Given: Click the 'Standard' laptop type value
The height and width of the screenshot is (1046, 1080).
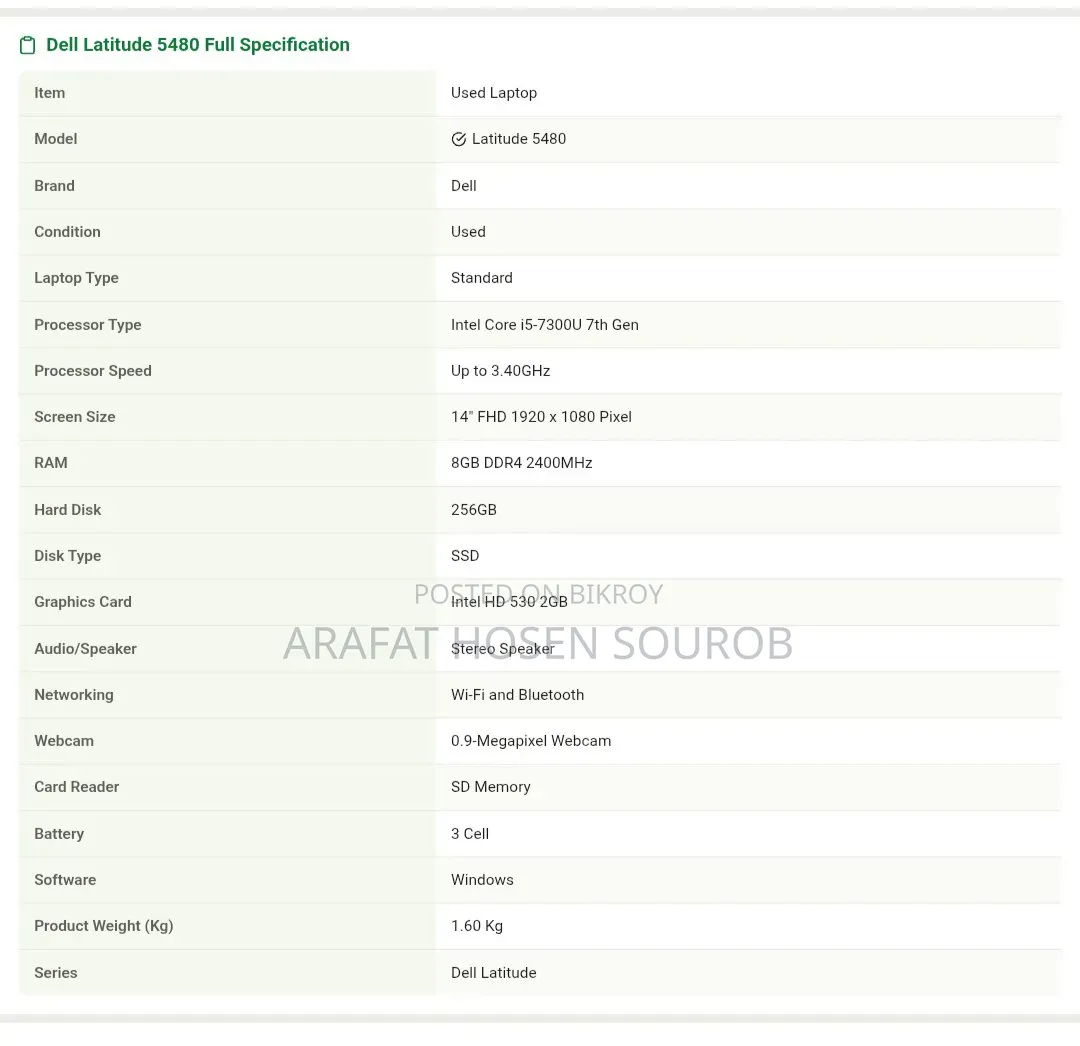Looking at the screenshot, I should 481,278.
